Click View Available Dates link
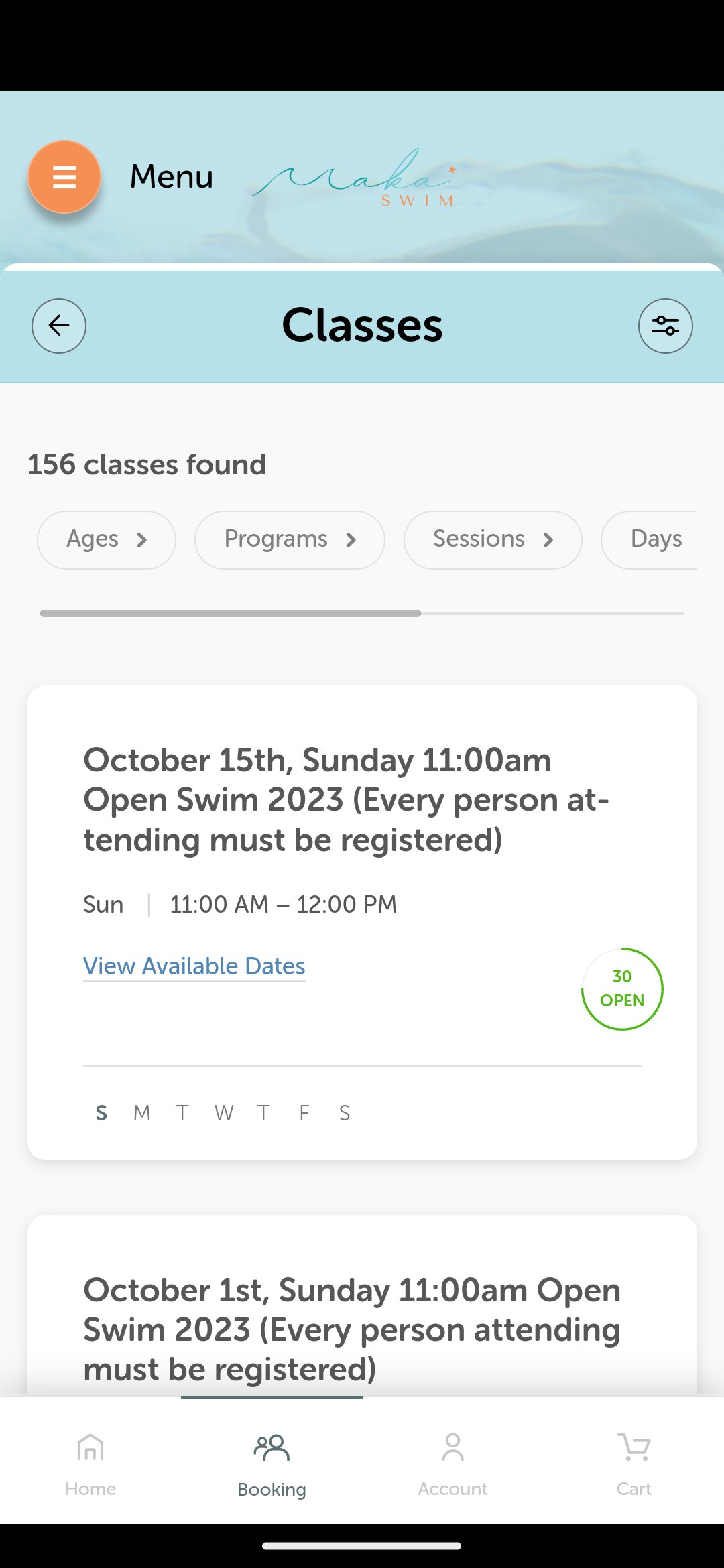Image resolution: width=724 pixels, height=1568 pixels. [194, 966]
